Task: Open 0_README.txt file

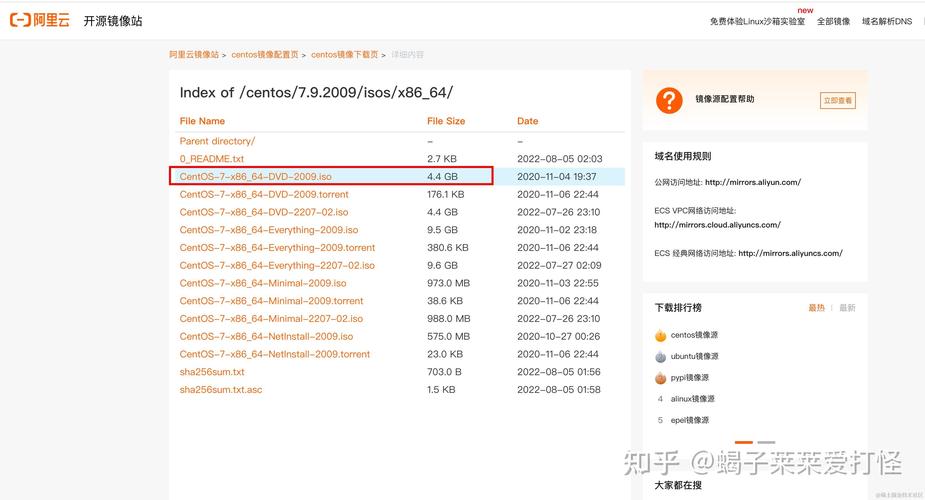Action: click(x=212, y=159)
